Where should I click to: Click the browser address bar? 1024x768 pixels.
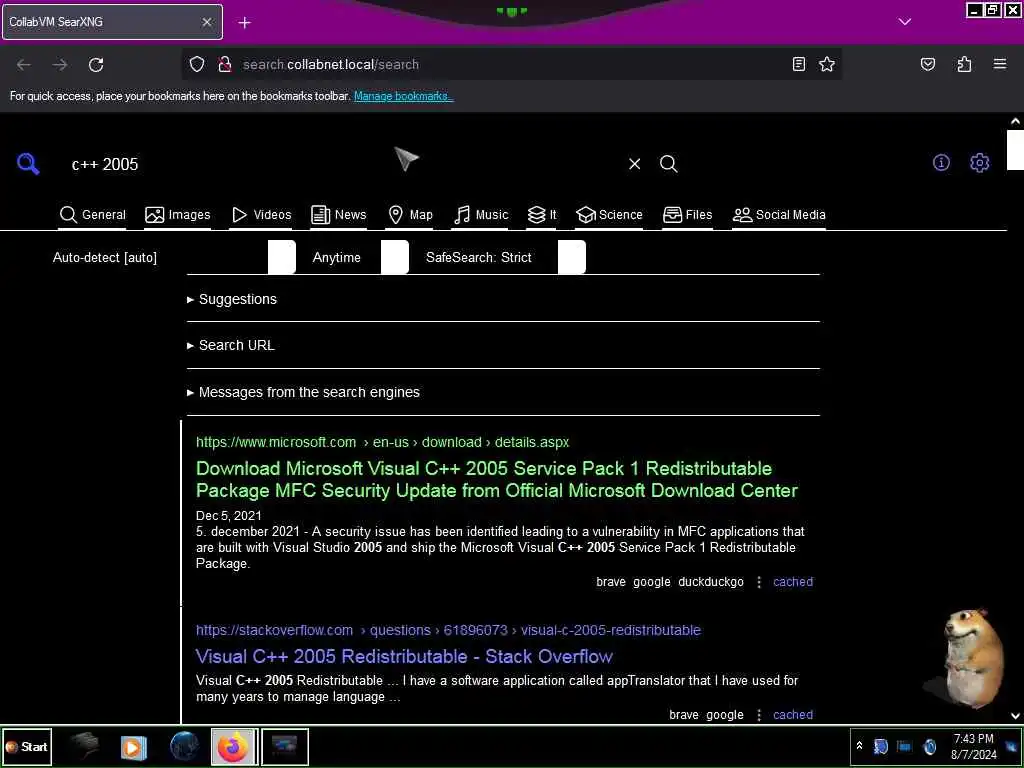pos(512,64)
